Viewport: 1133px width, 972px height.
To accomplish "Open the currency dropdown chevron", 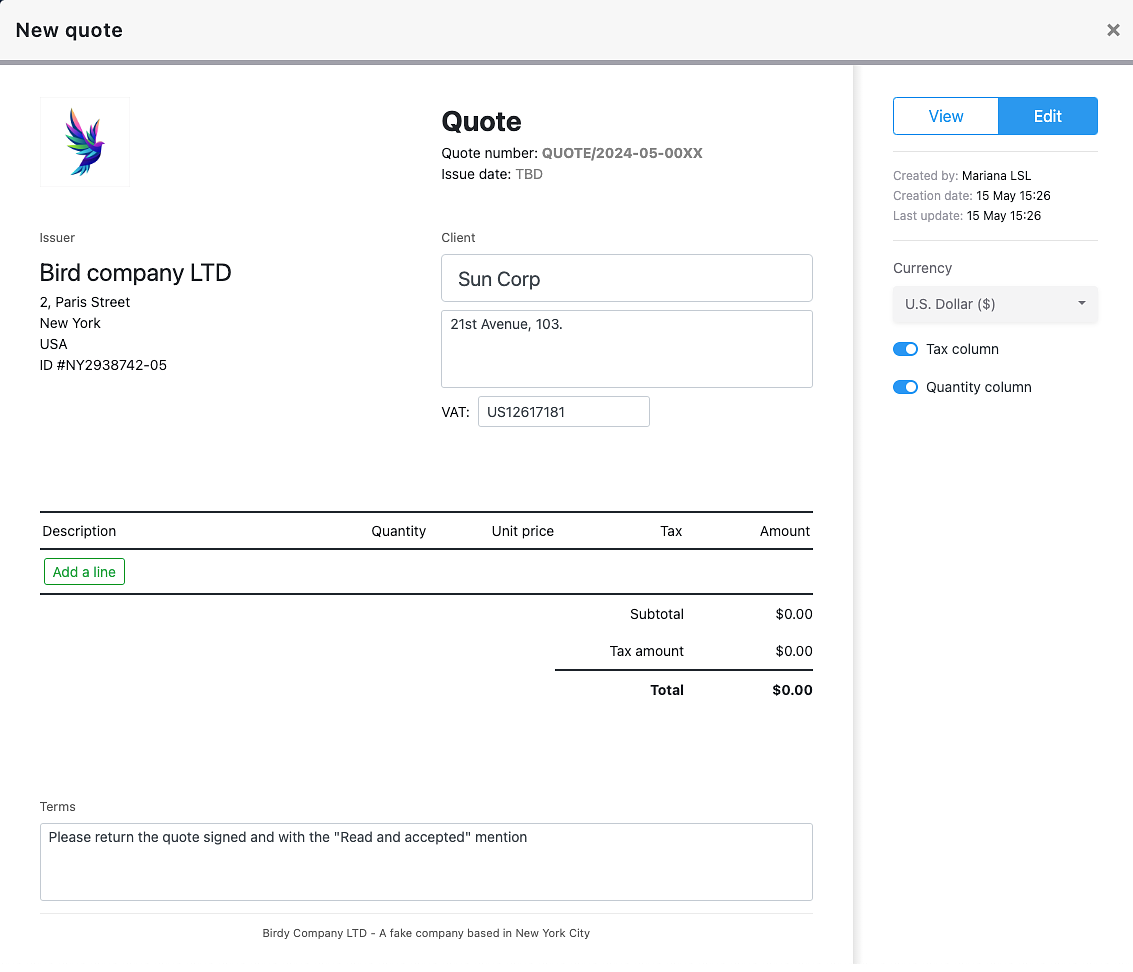I will pyautogui.click(x=1080, y=304).
